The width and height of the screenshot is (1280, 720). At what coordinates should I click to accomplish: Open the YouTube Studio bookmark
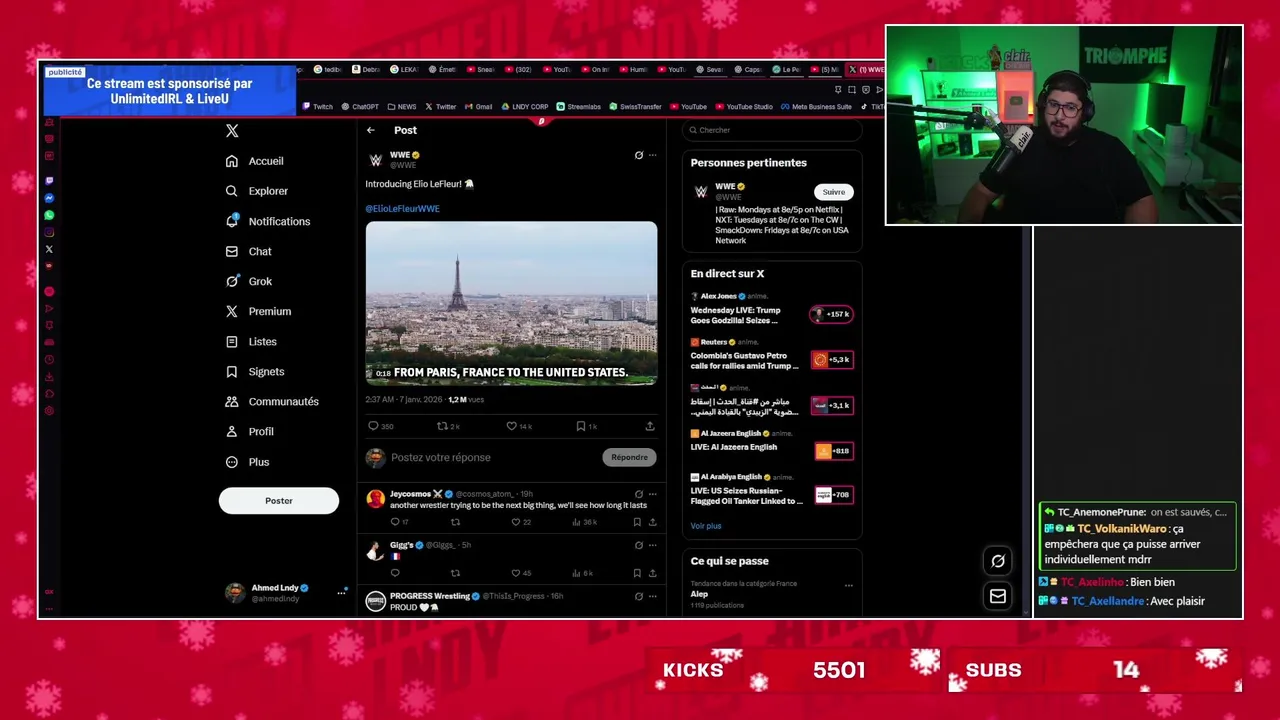click(x=744, y=107)
